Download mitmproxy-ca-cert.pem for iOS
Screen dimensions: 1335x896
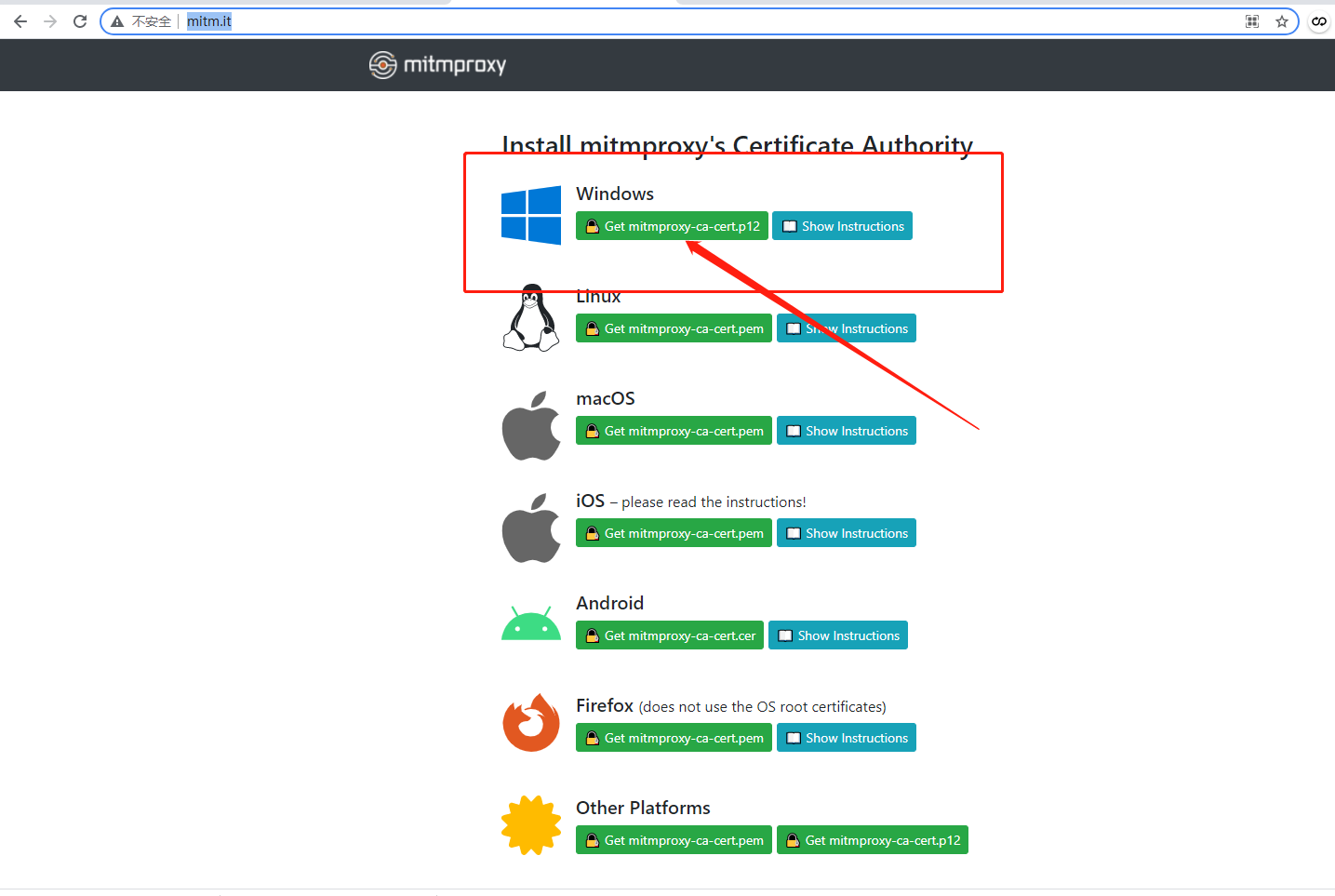pyautogui.click(x=674, y=532)
